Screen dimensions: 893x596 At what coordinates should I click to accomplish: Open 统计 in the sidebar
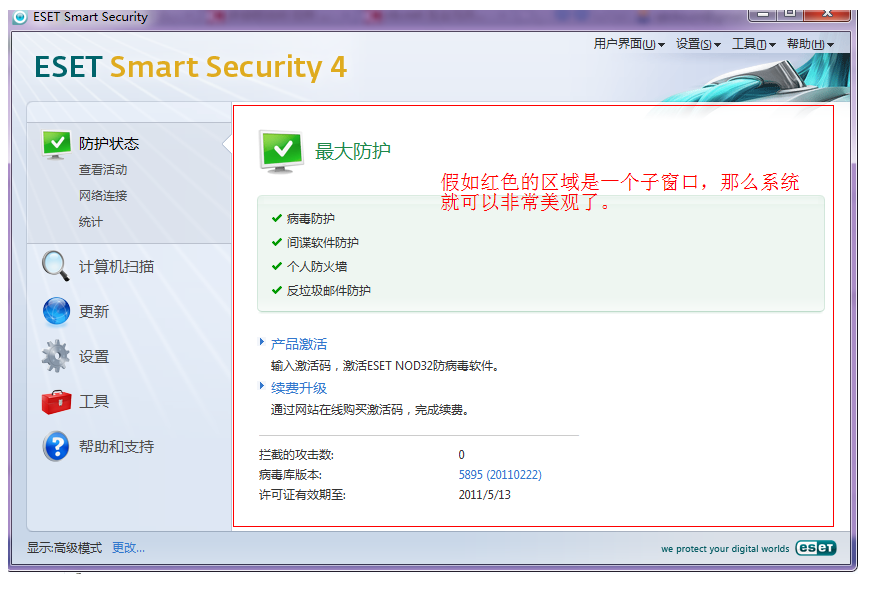91,222
